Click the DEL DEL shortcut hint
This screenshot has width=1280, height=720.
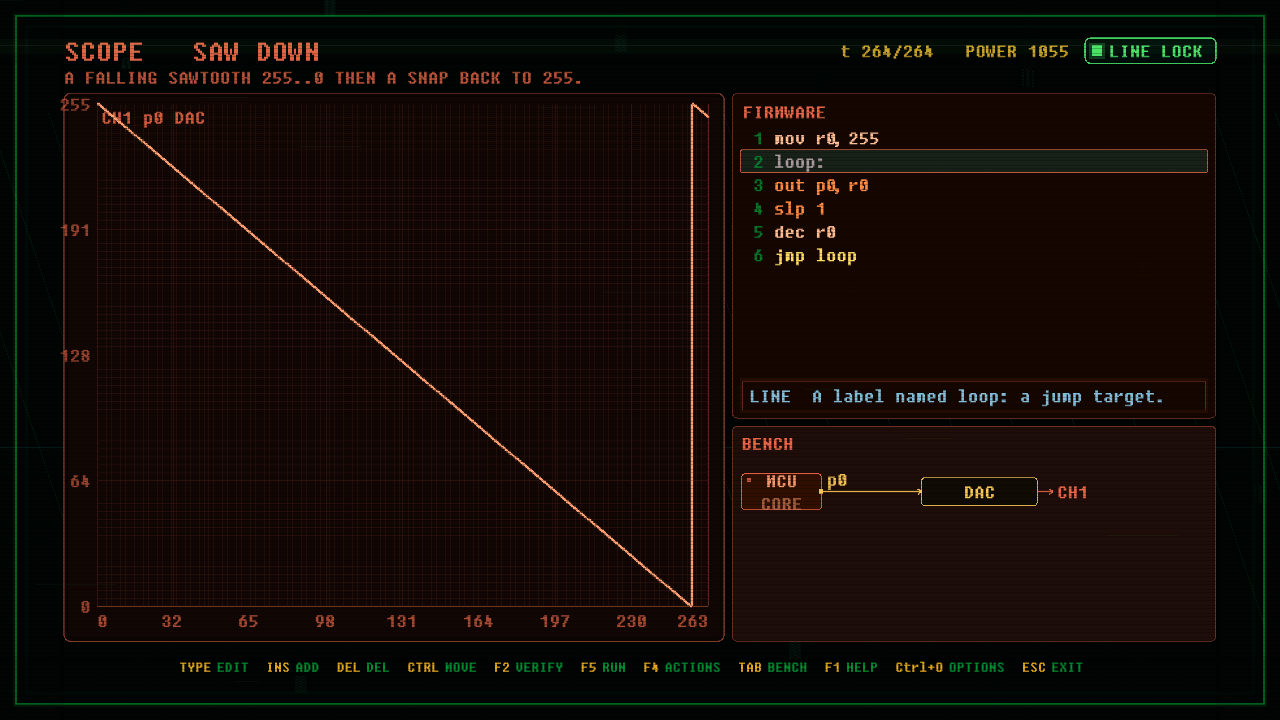[x=363, y=667]
